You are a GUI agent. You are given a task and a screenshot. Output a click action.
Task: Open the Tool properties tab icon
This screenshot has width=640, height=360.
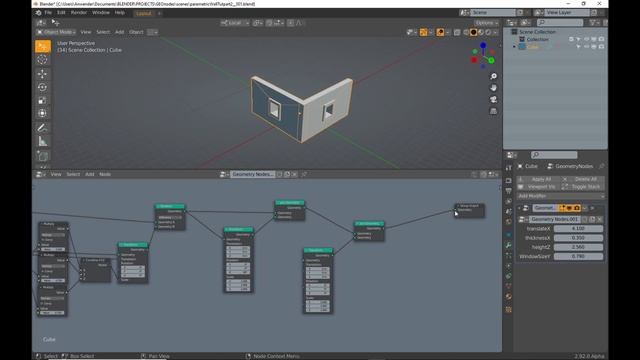coord(509,169)
